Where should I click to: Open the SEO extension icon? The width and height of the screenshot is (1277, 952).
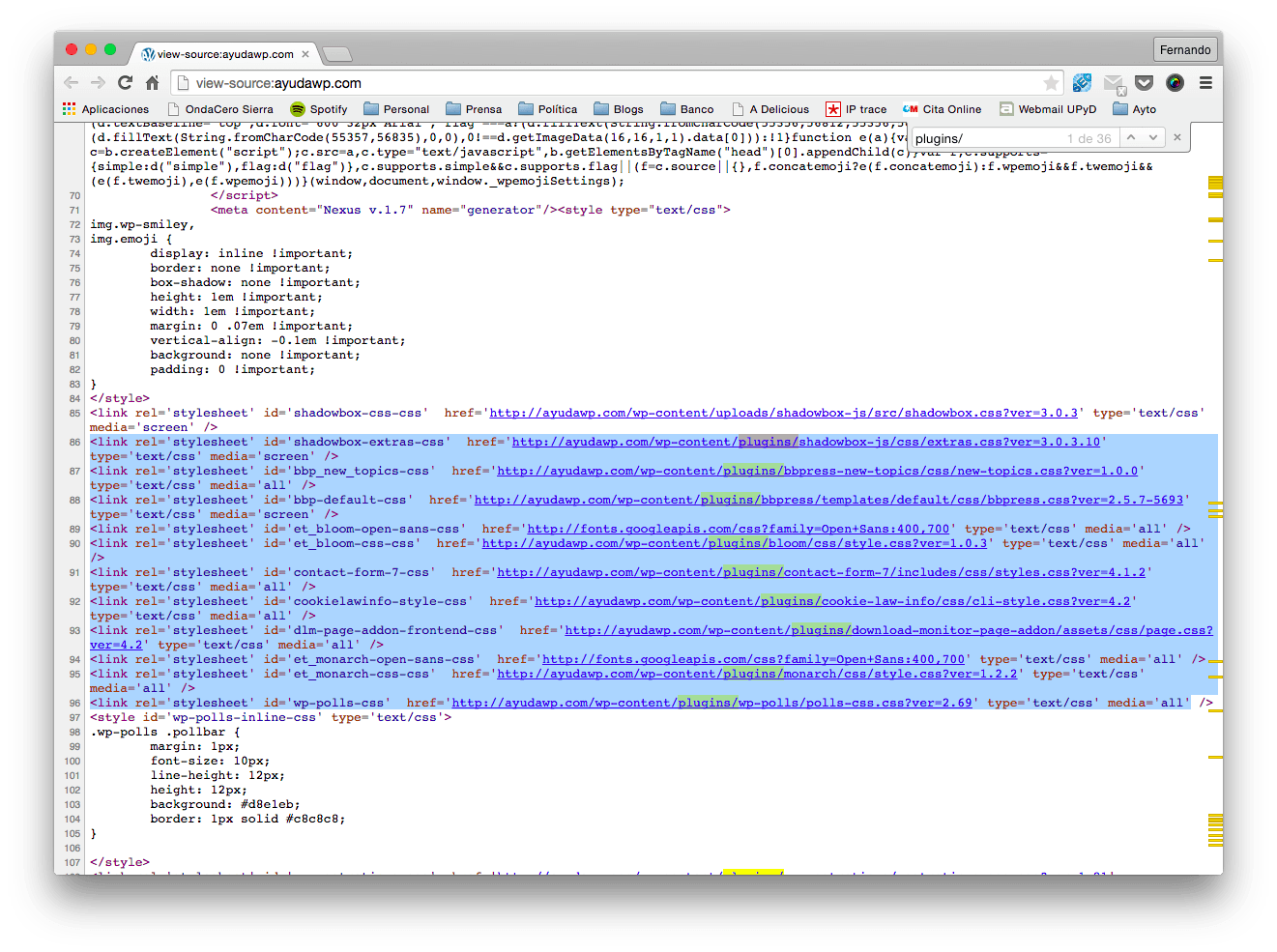[1082, 83]
